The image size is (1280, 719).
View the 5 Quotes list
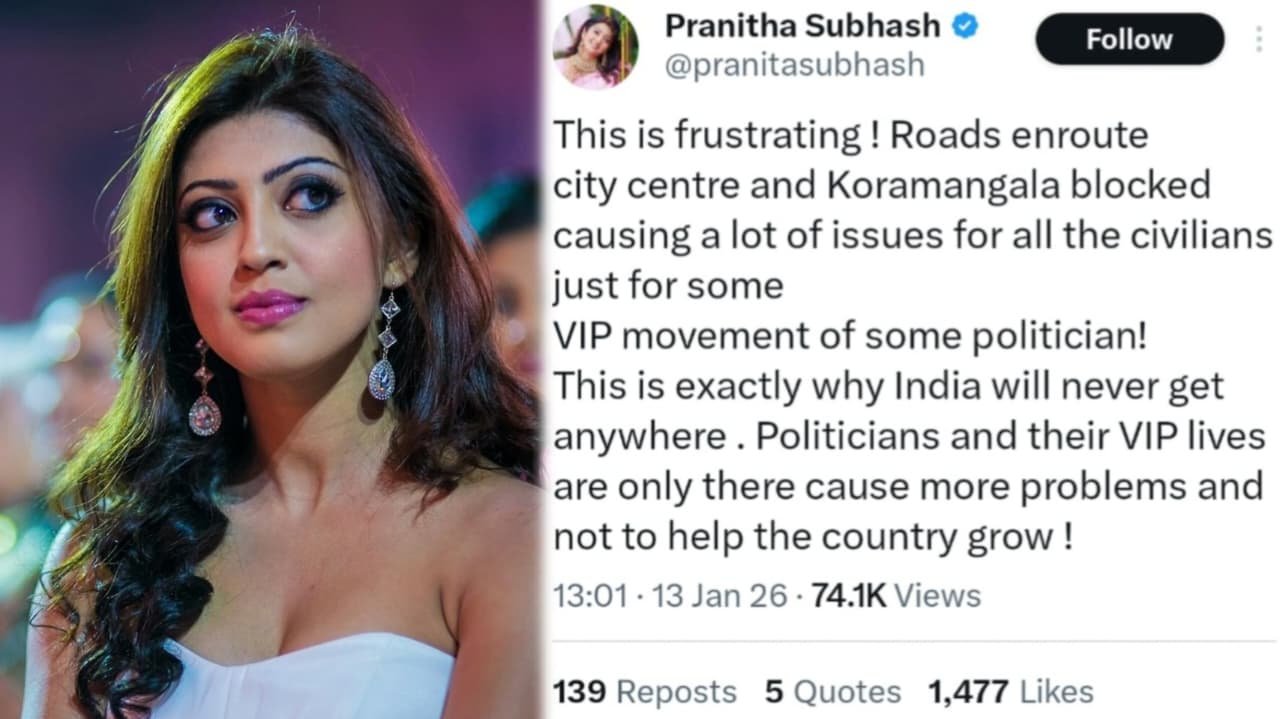(x=832, y=691)
